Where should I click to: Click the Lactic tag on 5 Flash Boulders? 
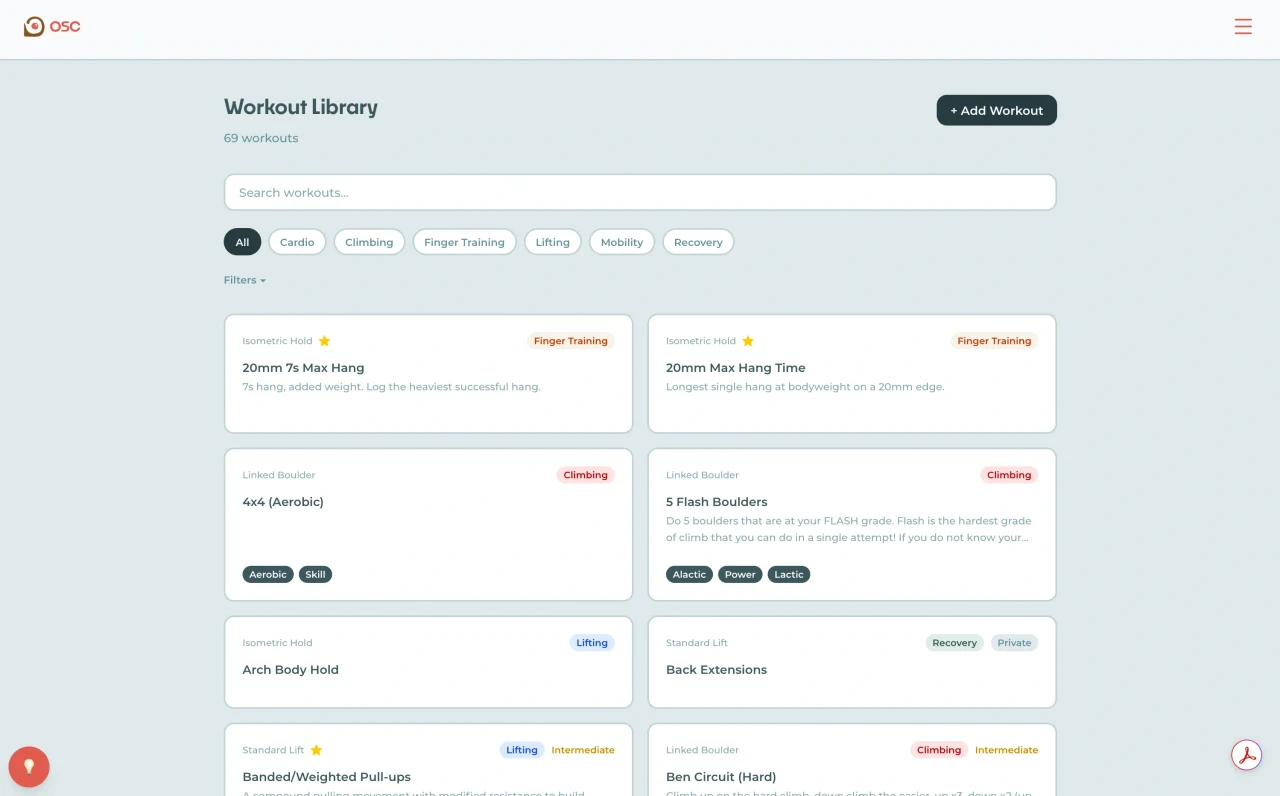[x=789, y=574]
